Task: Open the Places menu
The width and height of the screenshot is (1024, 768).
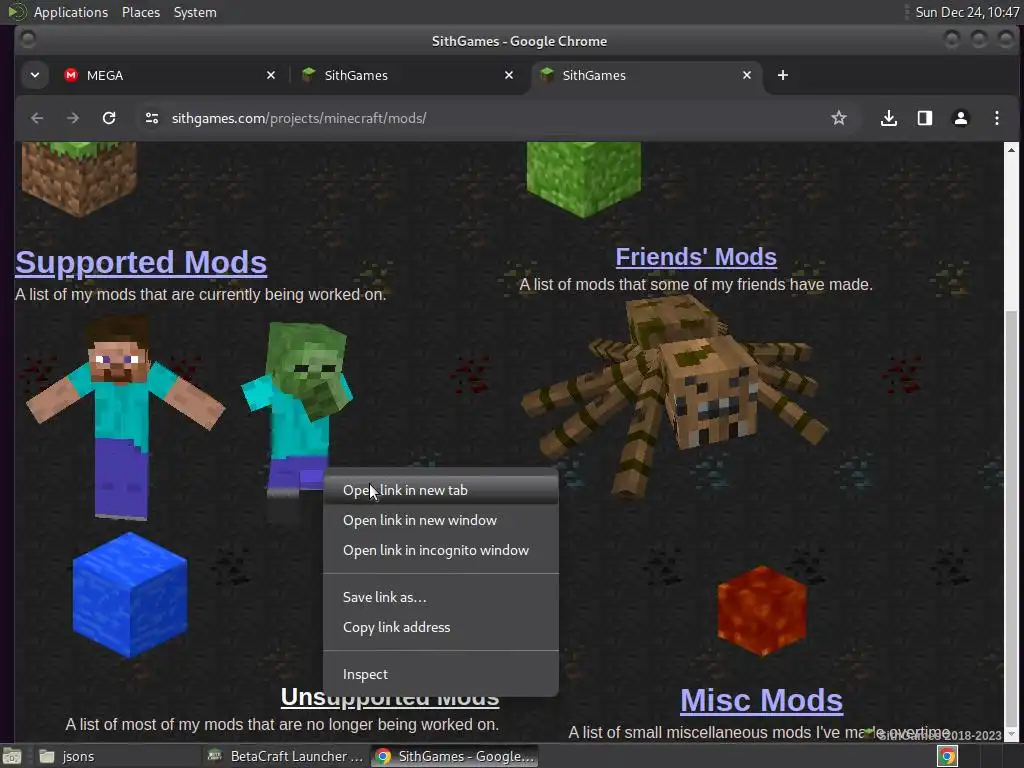Action: 141,12
